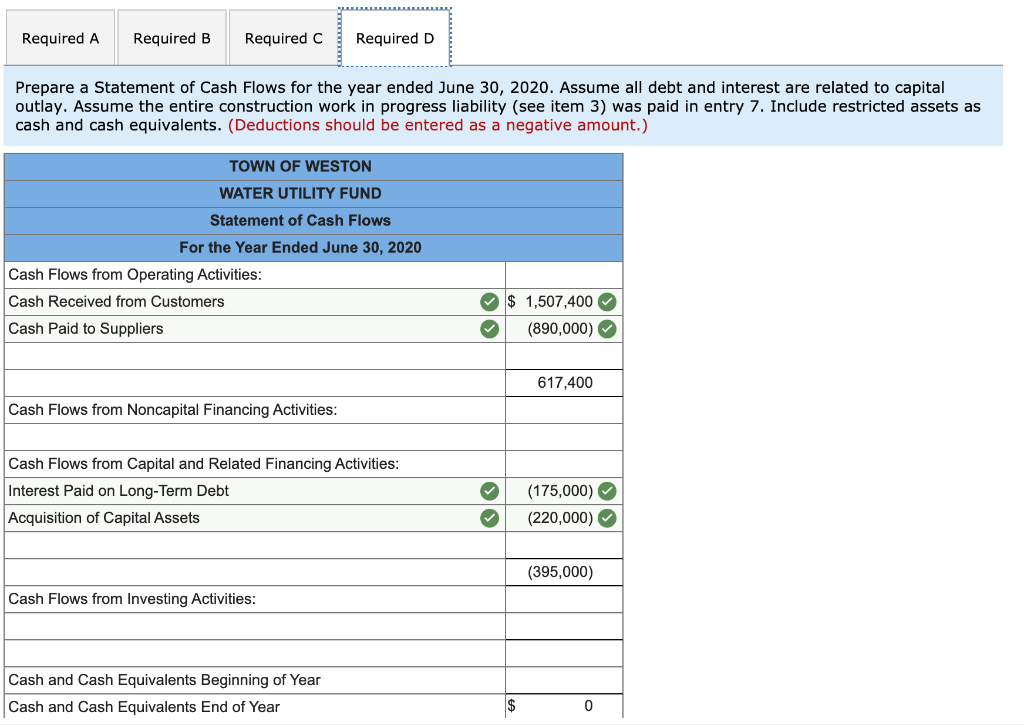Select the amount cell showing 617,400 subtotal

pyautogui.click(x=564, y=382)
